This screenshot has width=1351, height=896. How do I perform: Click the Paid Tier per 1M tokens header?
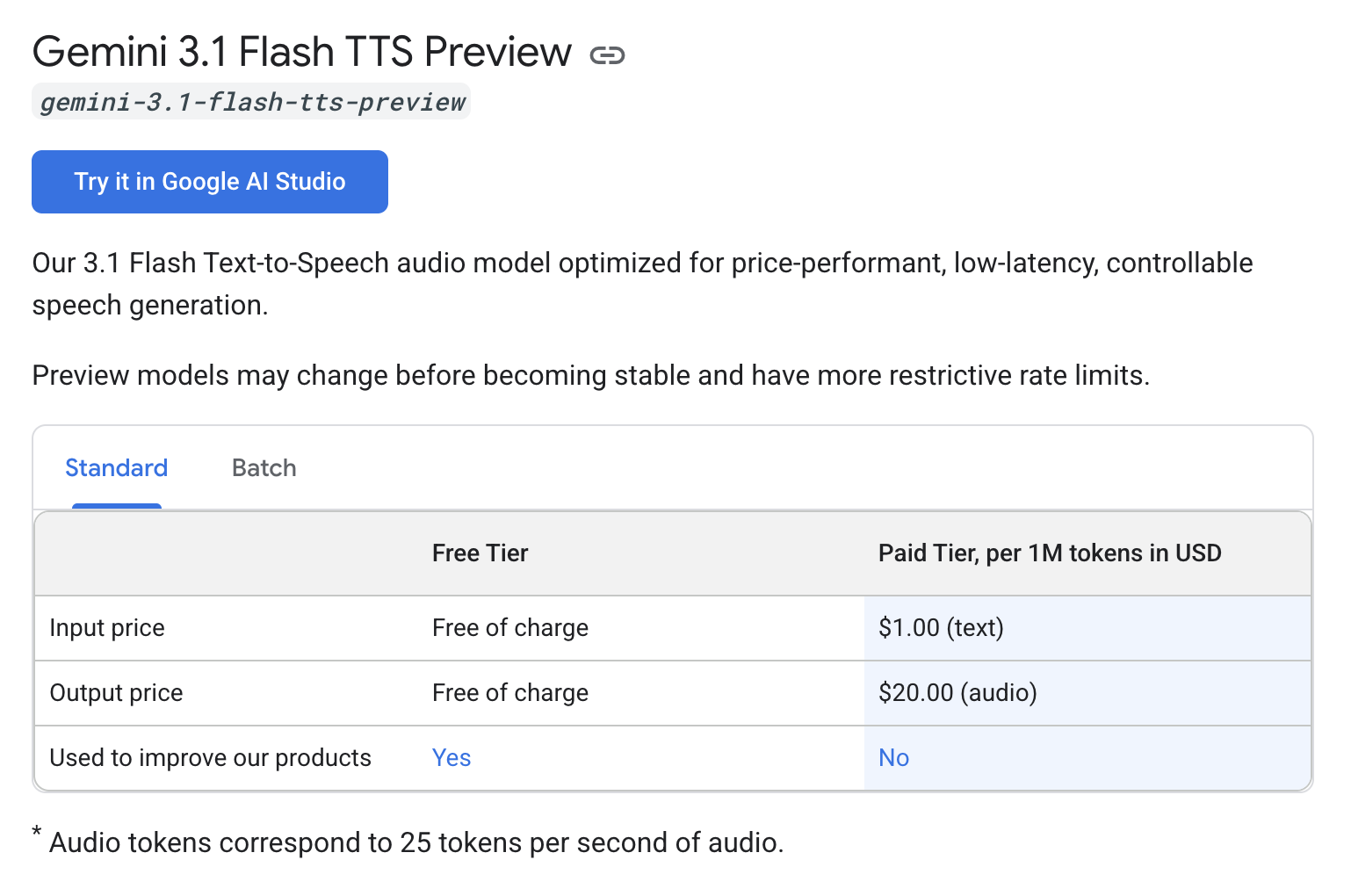pyautogui.click(x=1050, y=553)
